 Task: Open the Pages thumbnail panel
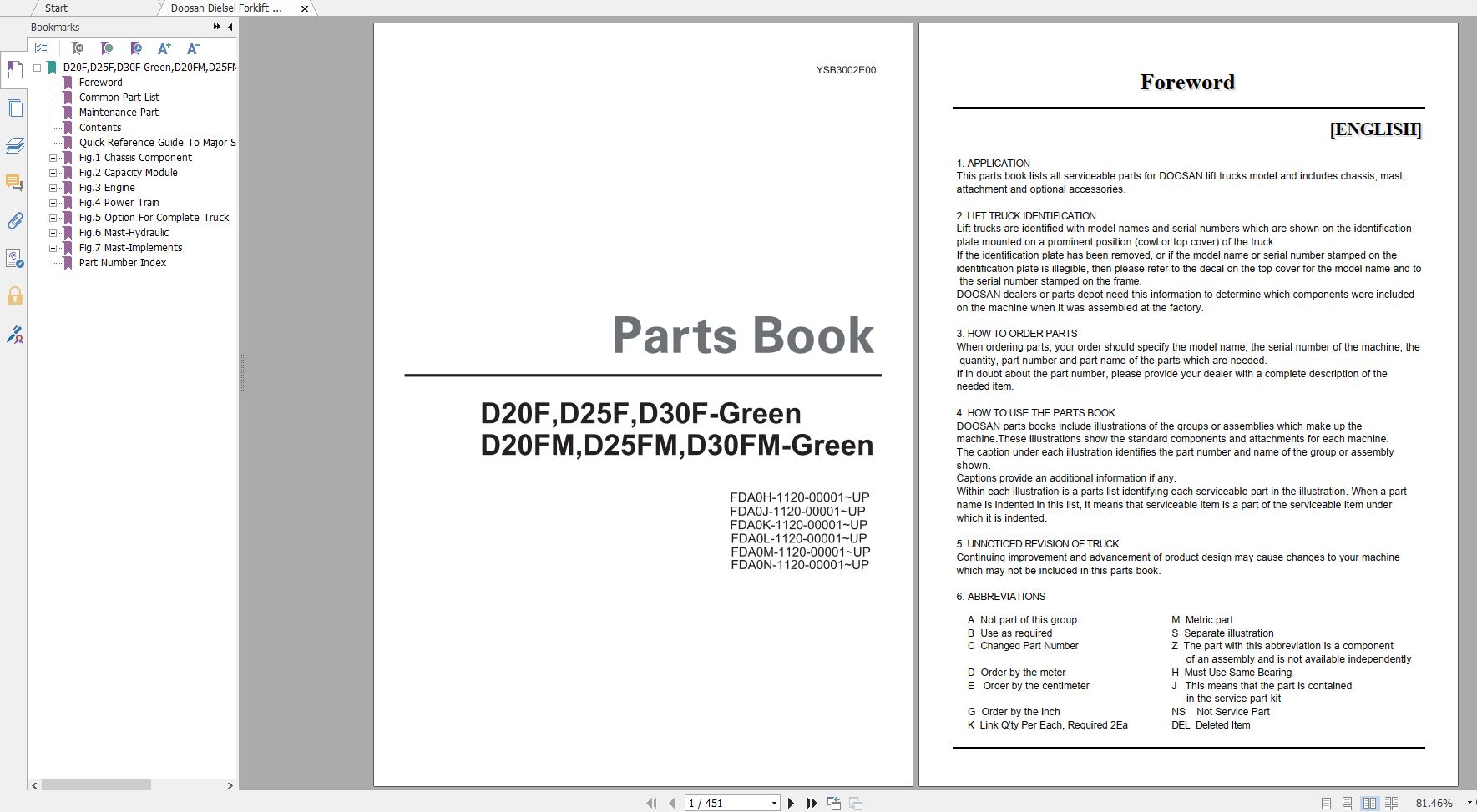[14, 108]
